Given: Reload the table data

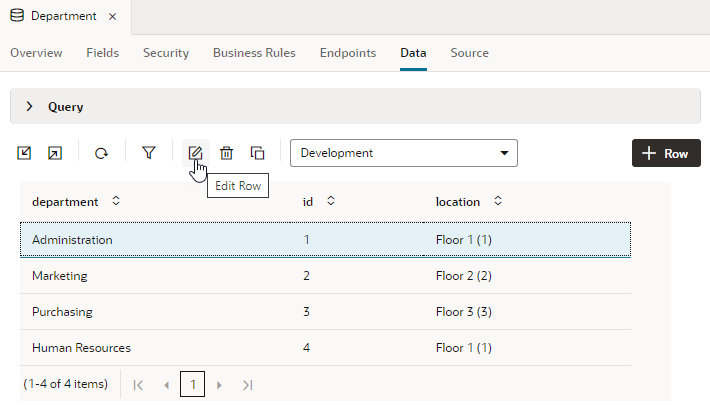Looking at the screenshot, I should (101, 153).
